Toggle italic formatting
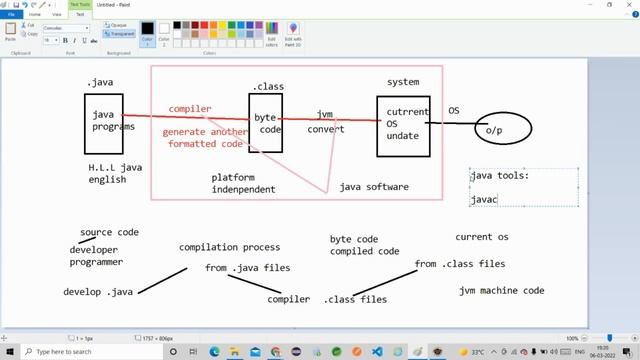Image resolution: width=640 pixels, height=360 pixels. click(x=75, y=40)
